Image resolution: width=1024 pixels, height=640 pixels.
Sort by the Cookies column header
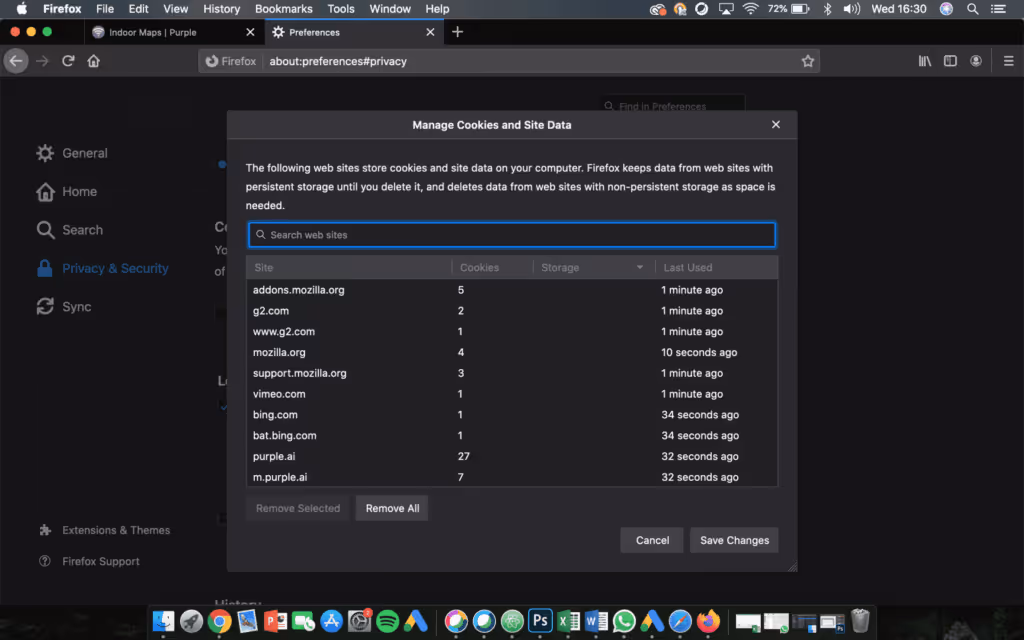coord(492,267)
